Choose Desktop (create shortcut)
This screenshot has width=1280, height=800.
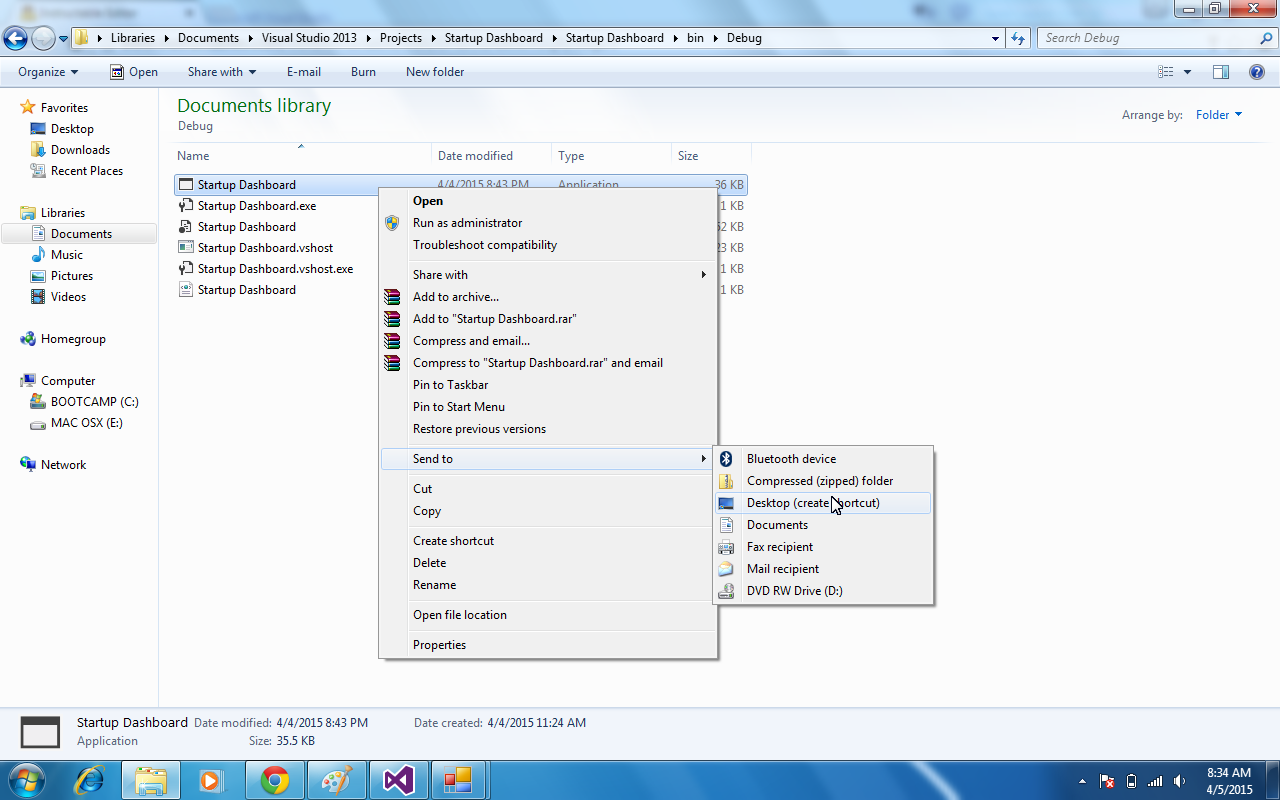(824, 503)
